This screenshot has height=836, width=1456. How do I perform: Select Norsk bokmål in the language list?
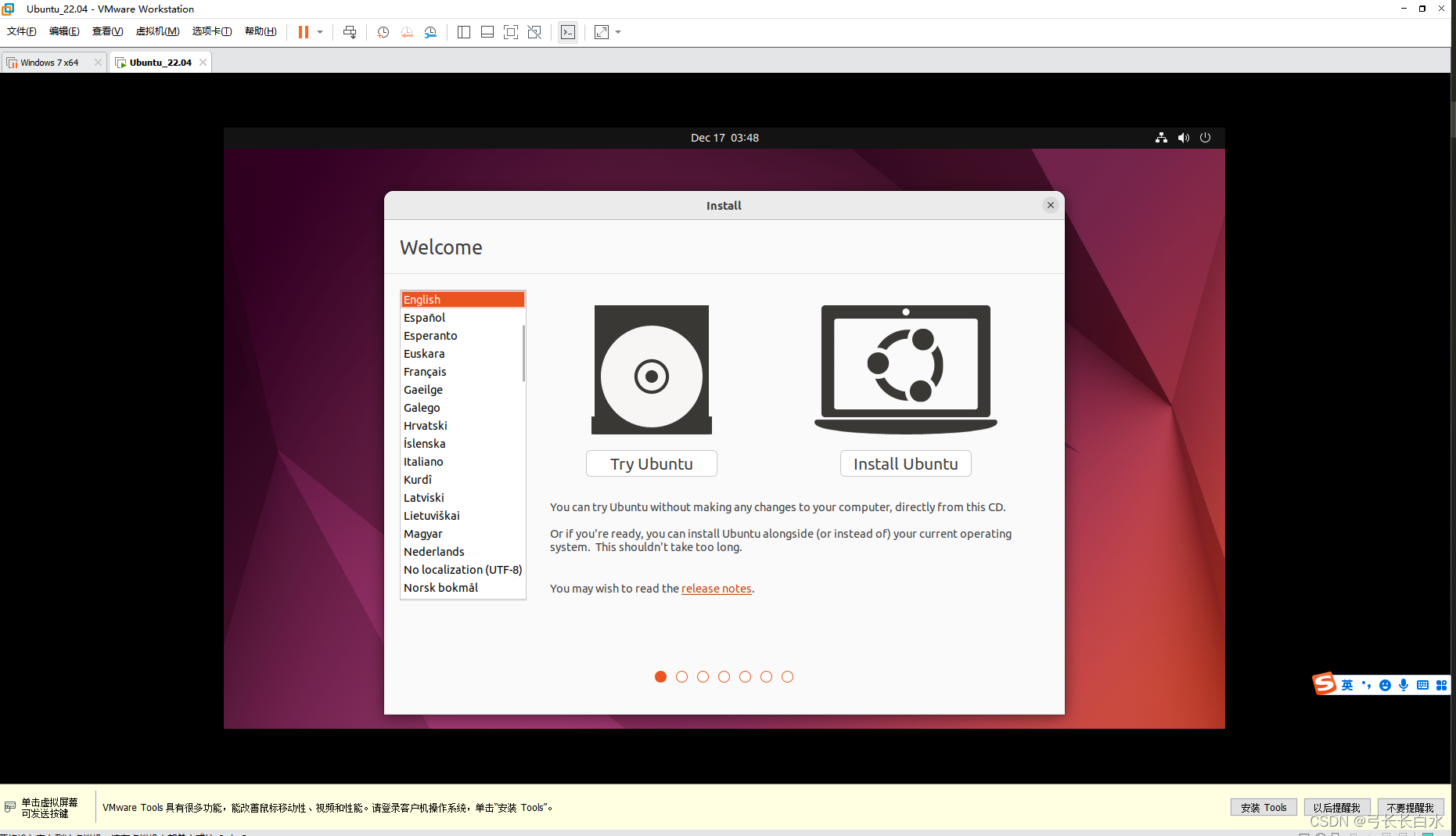pyautogui.click(x=461, y=588)
